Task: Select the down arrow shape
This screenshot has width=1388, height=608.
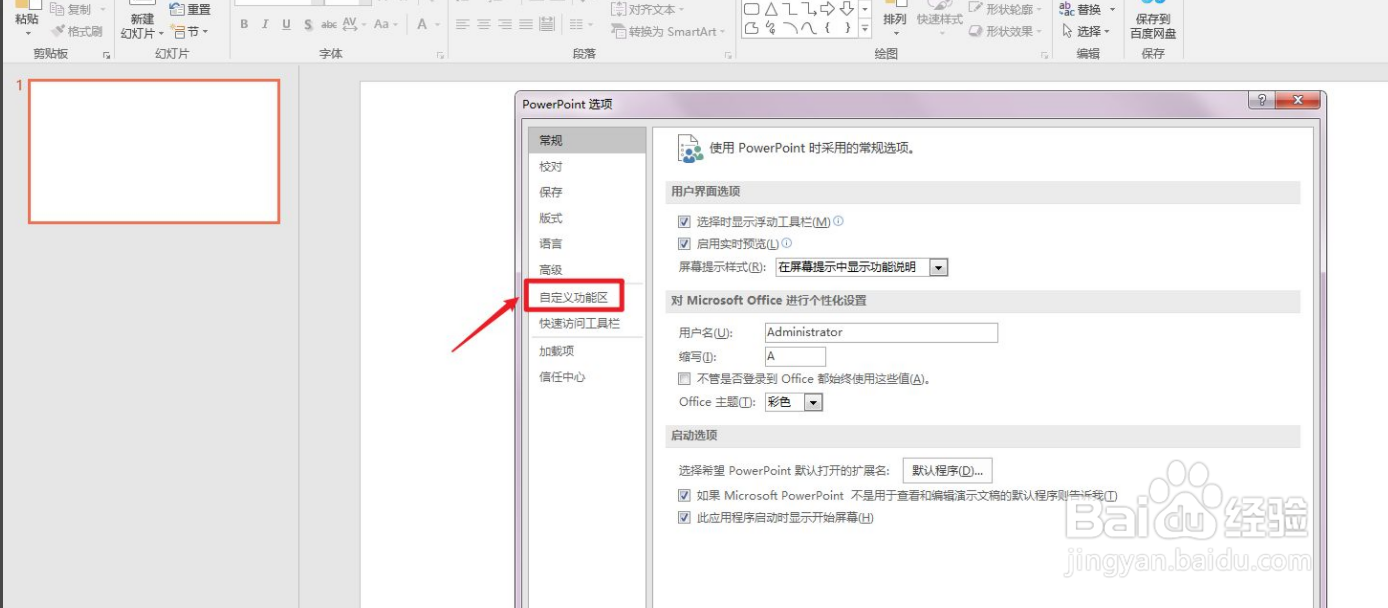Action: tap(846, 9)
